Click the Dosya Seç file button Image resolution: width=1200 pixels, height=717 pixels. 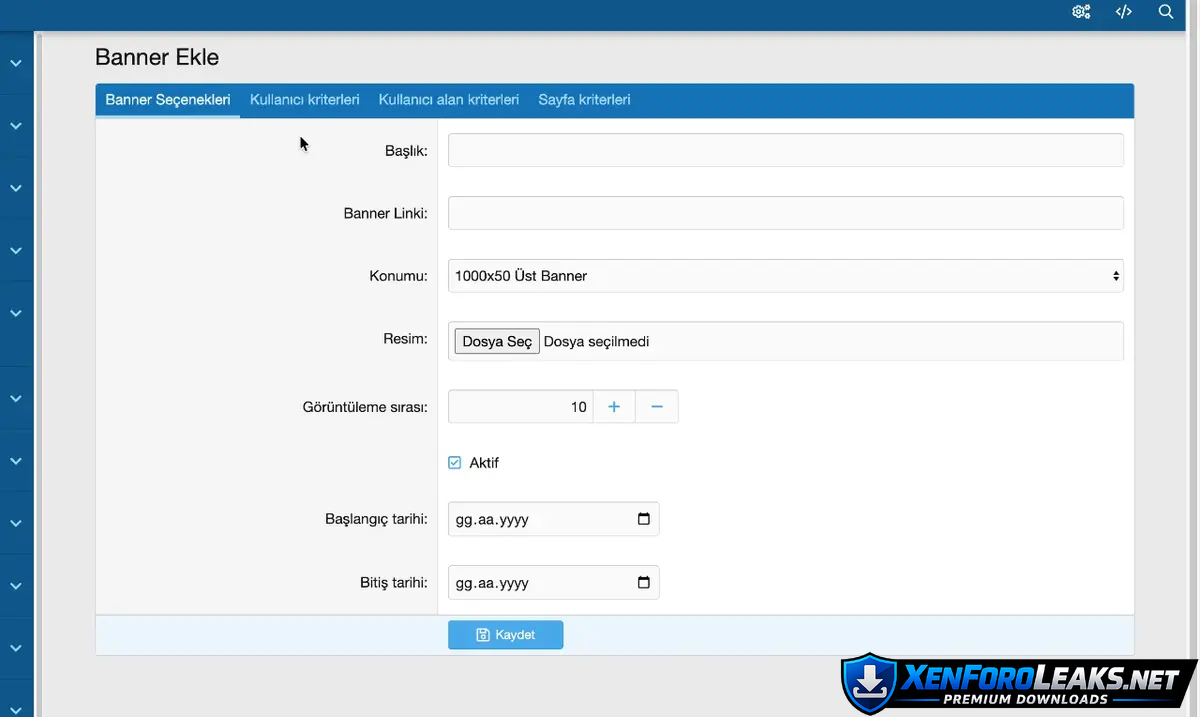click(x=497, y=341)
